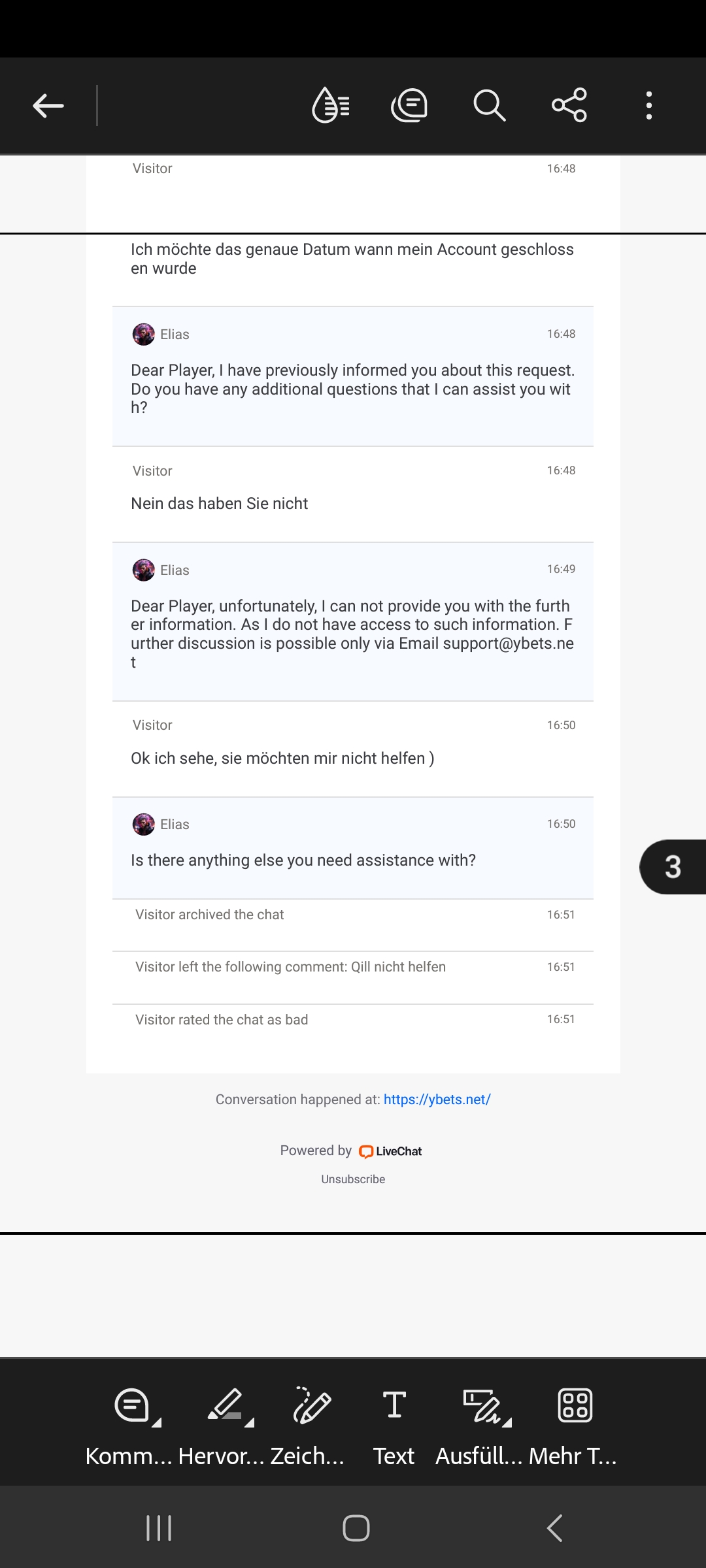
Task: Tap the back arrow in the top bar
Action: click(x=48, y=105)
